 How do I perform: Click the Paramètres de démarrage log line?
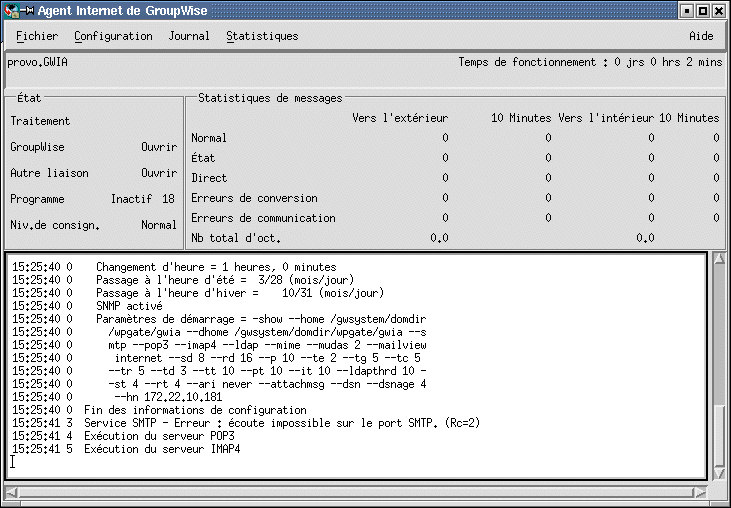coord(219,319)
